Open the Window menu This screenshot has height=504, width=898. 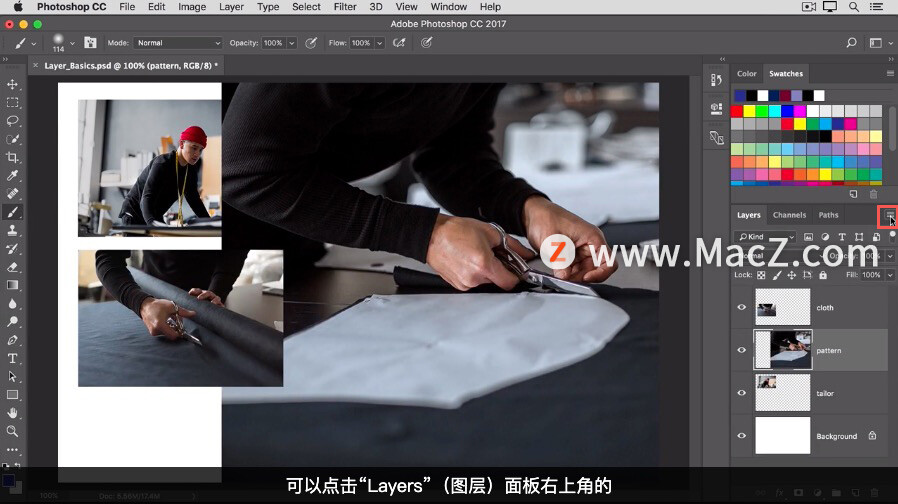click(x=448, y=7)
